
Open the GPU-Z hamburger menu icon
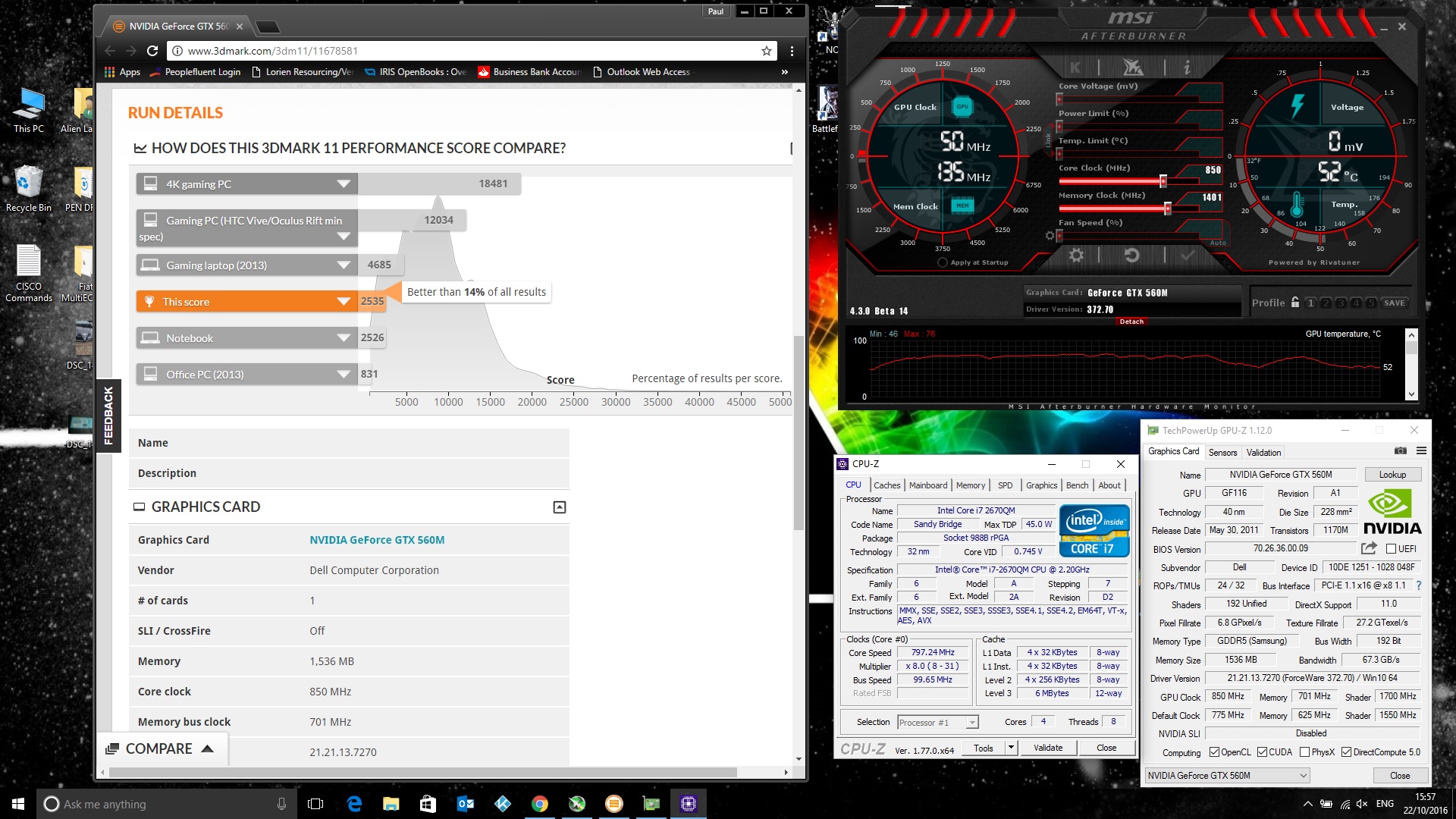coord(1421,451)
